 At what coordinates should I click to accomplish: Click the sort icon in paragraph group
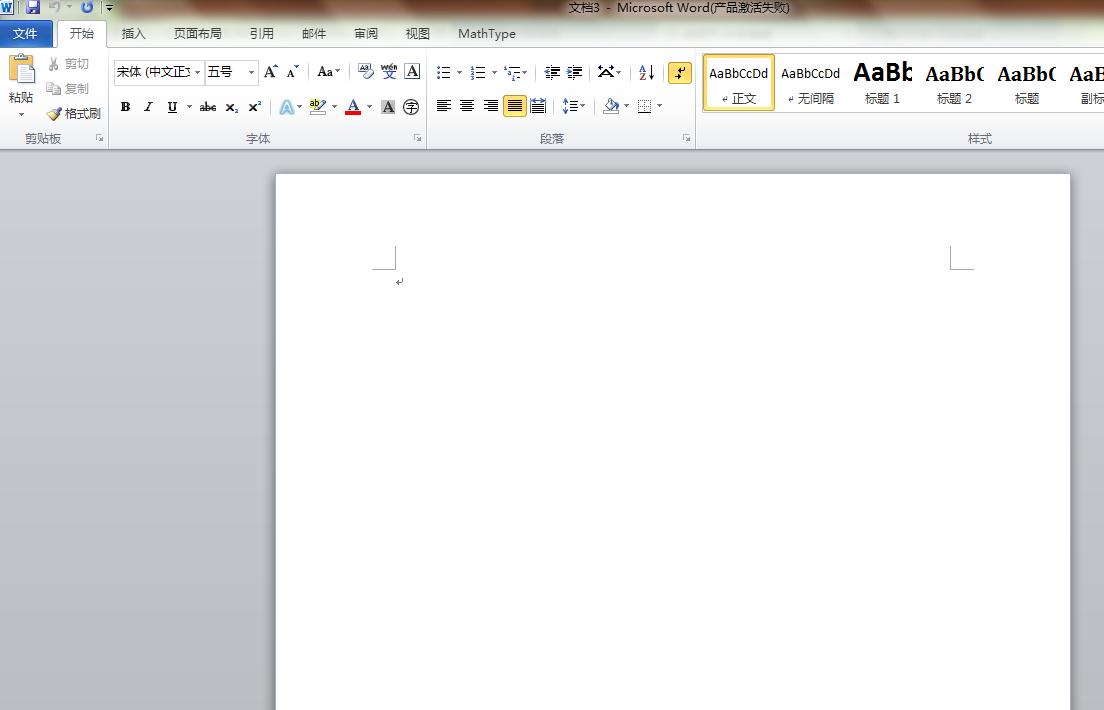click(x=646, y=72)
